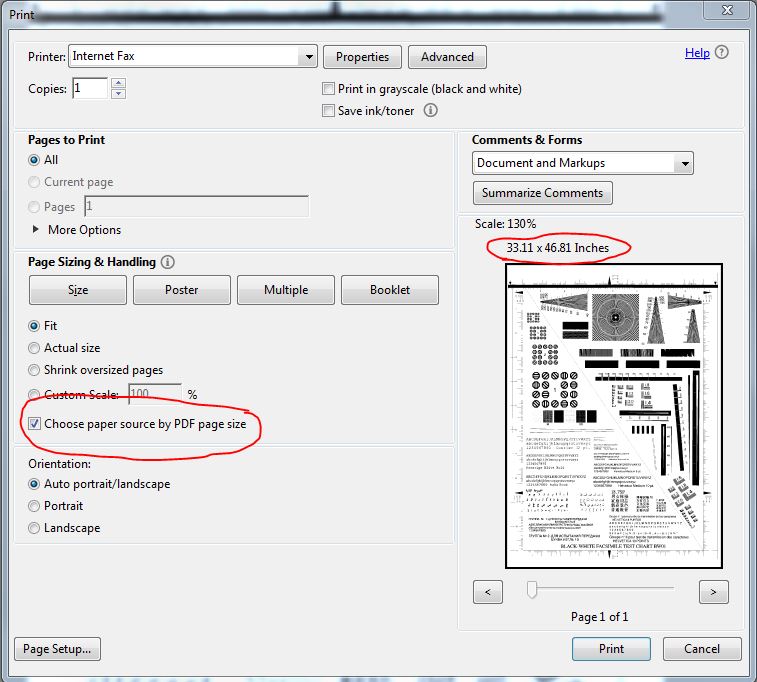Click the help question mark icon
The height and width of the screenshot is (682, 757).
(722, 54)
